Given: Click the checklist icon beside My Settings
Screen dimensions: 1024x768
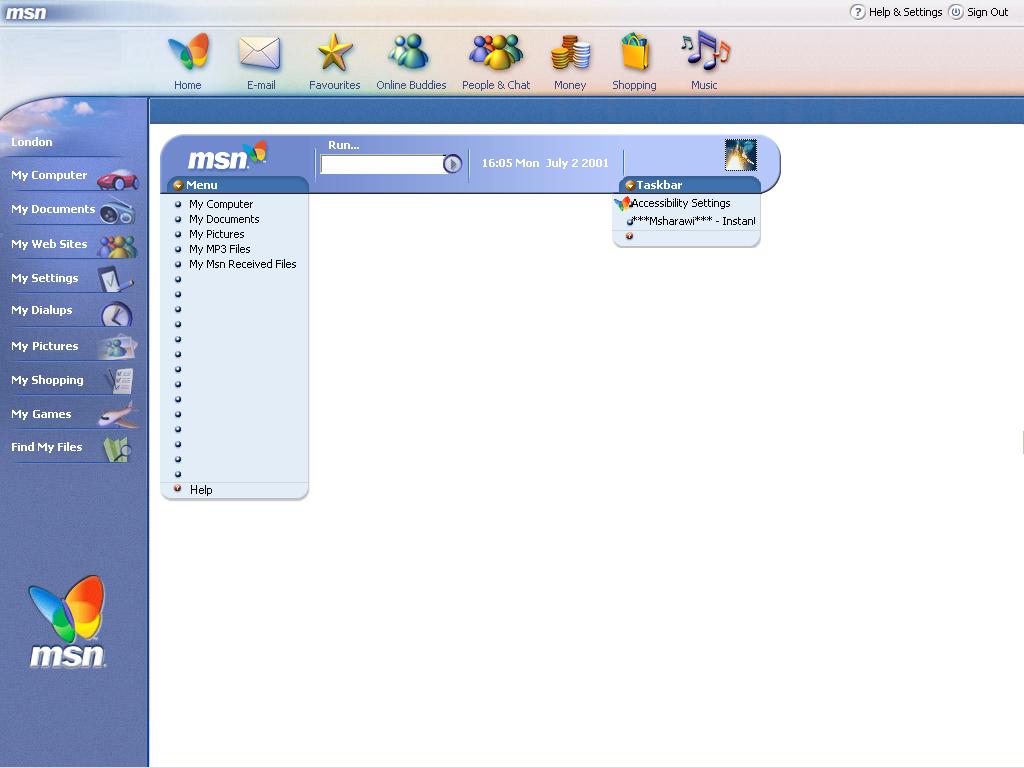Looking at the screenshot, I should point(115,280).
